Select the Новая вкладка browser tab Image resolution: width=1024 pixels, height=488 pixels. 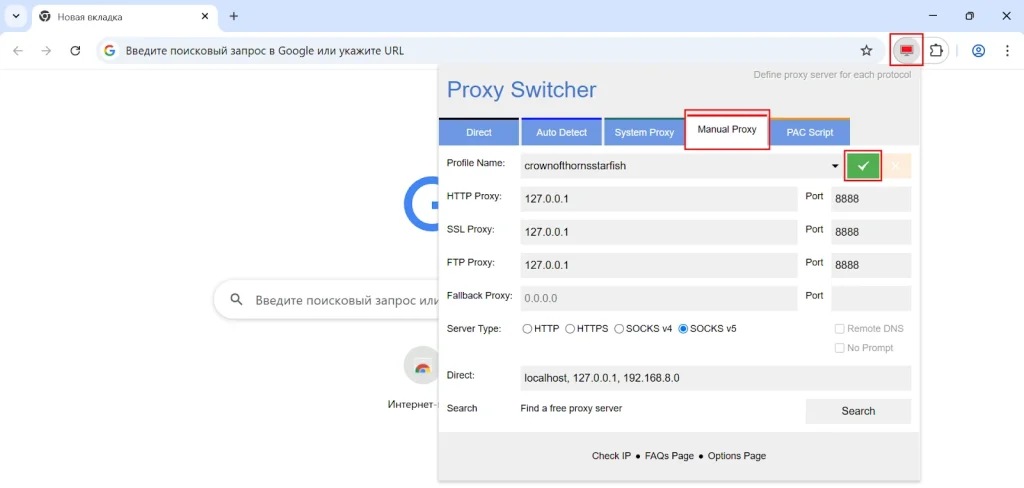(x=124, y=18)
